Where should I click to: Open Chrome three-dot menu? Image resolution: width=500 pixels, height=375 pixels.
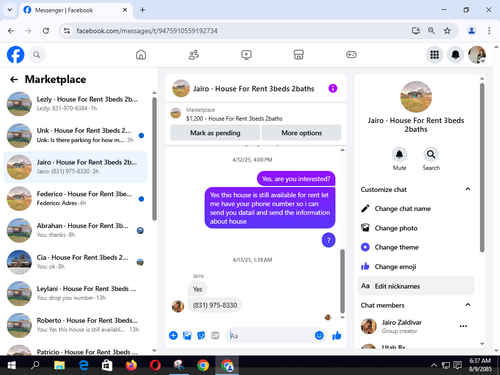(x=489, y=31)
